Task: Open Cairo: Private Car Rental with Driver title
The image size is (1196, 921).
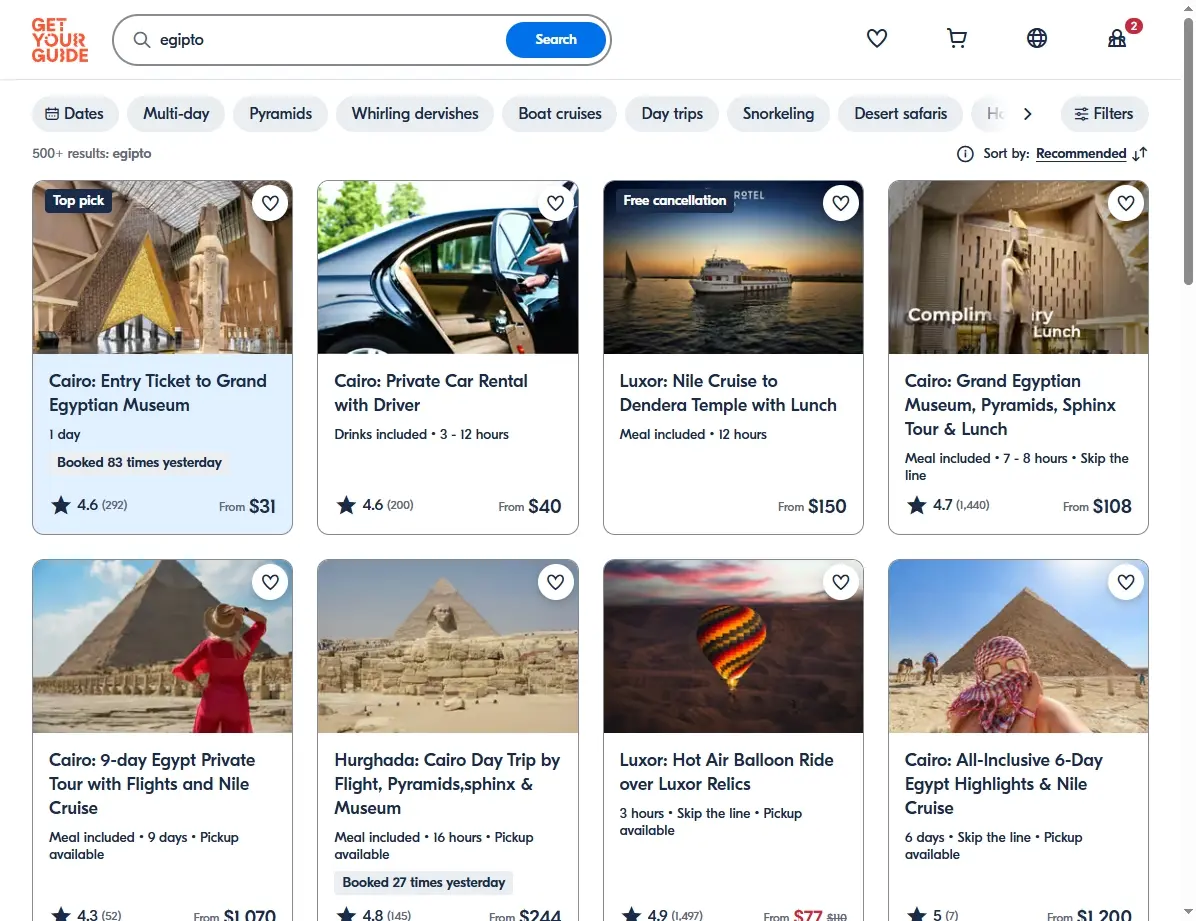Action: click(x=431, y=393)
